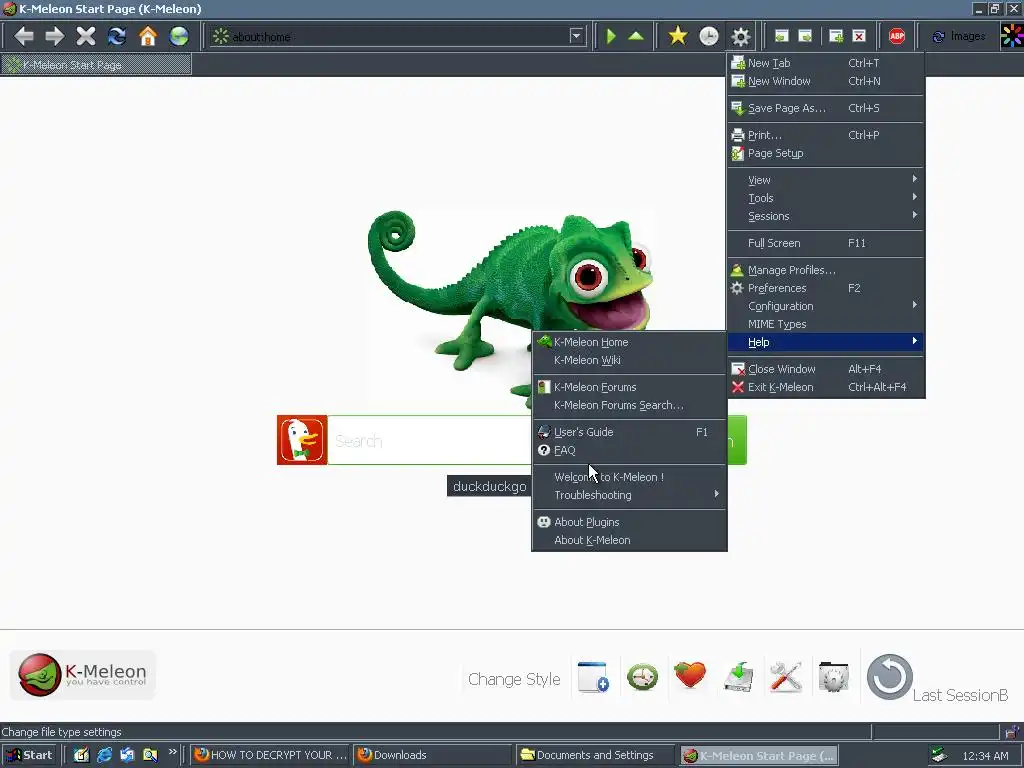Click the green Go play arrow
Screen dimensions: 1024x768
611,36
